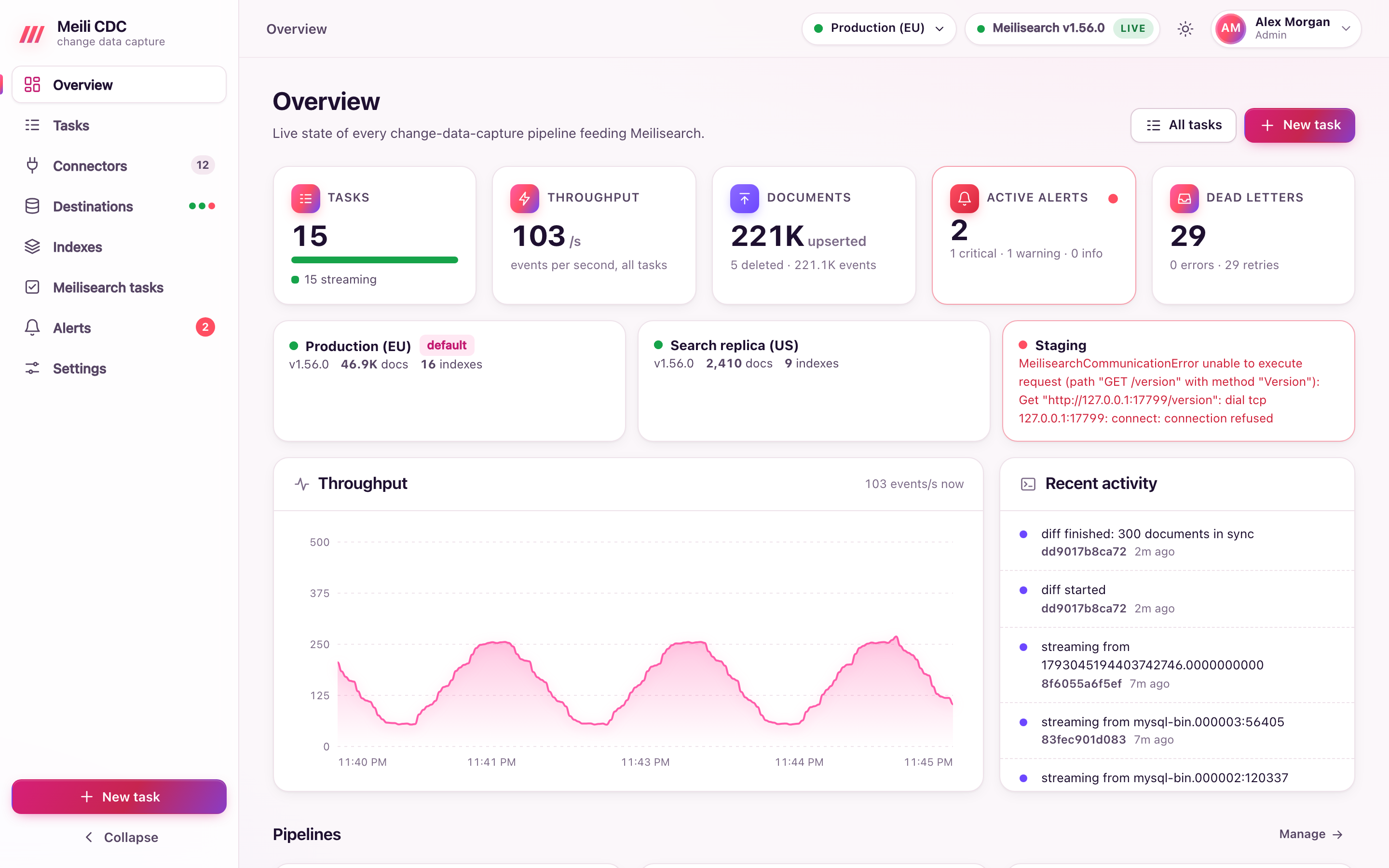The image size is (1389, 868).
Task: Click the green tasks streaming progress bar
Action: pyautogui.click(x=375, y=260)
